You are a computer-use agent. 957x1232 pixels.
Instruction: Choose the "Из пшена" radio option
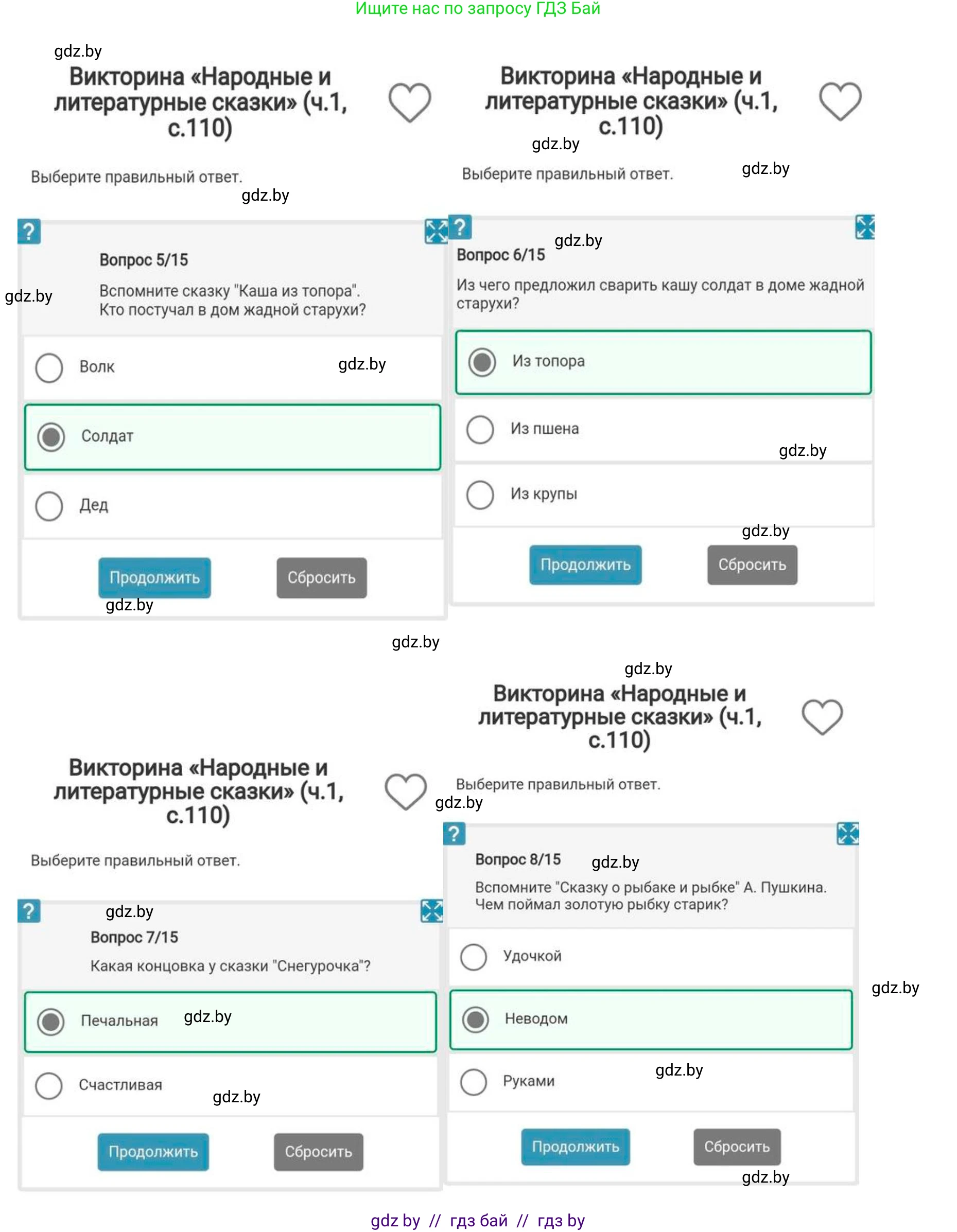[x=480, y=429]
